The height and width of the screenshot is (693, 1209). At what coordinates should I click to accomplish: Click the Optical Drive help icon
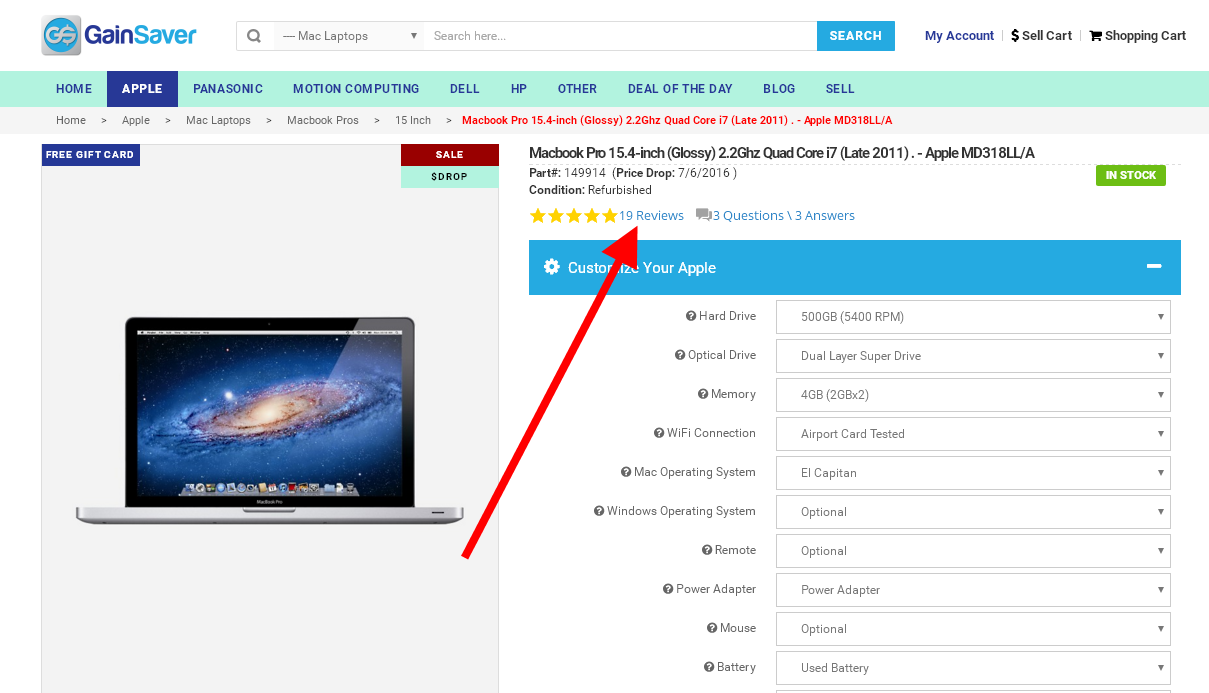680,355
